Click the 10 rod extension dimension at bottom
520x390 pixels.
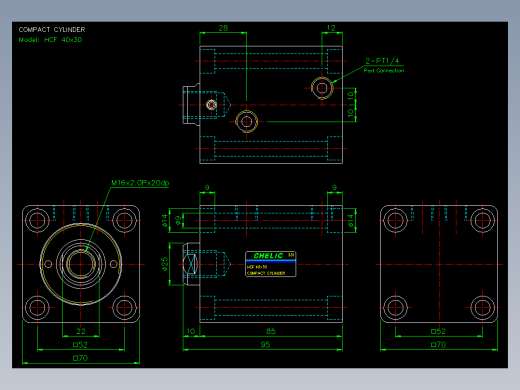[x=191, y=331]
